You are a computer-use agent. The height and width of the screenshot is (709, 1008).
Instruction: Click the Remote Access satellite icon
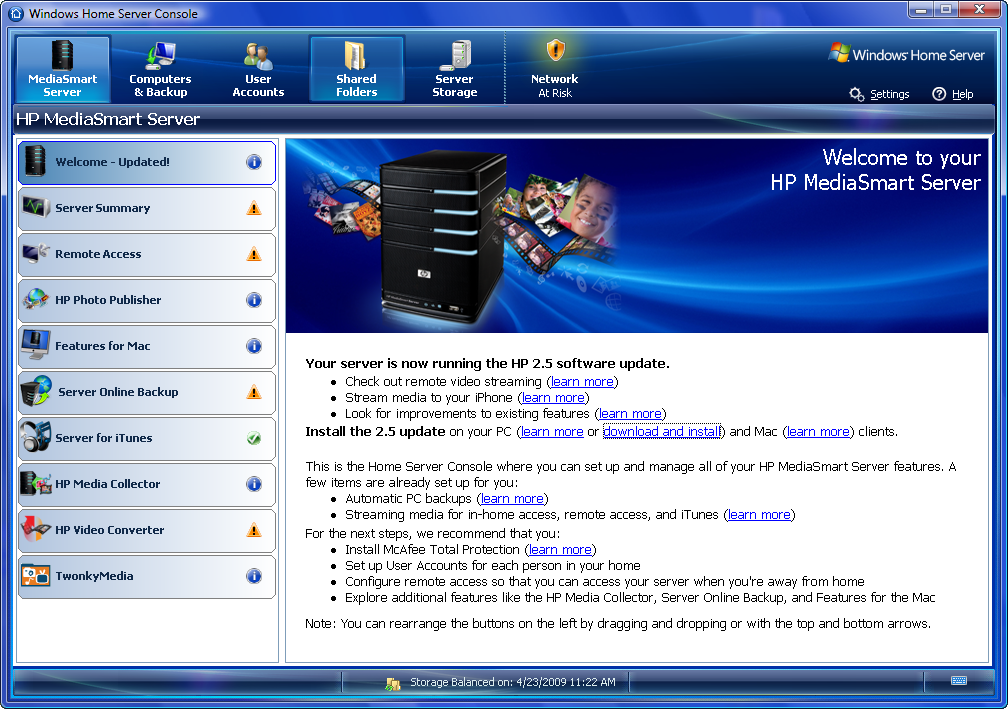[x=36, y=253]
